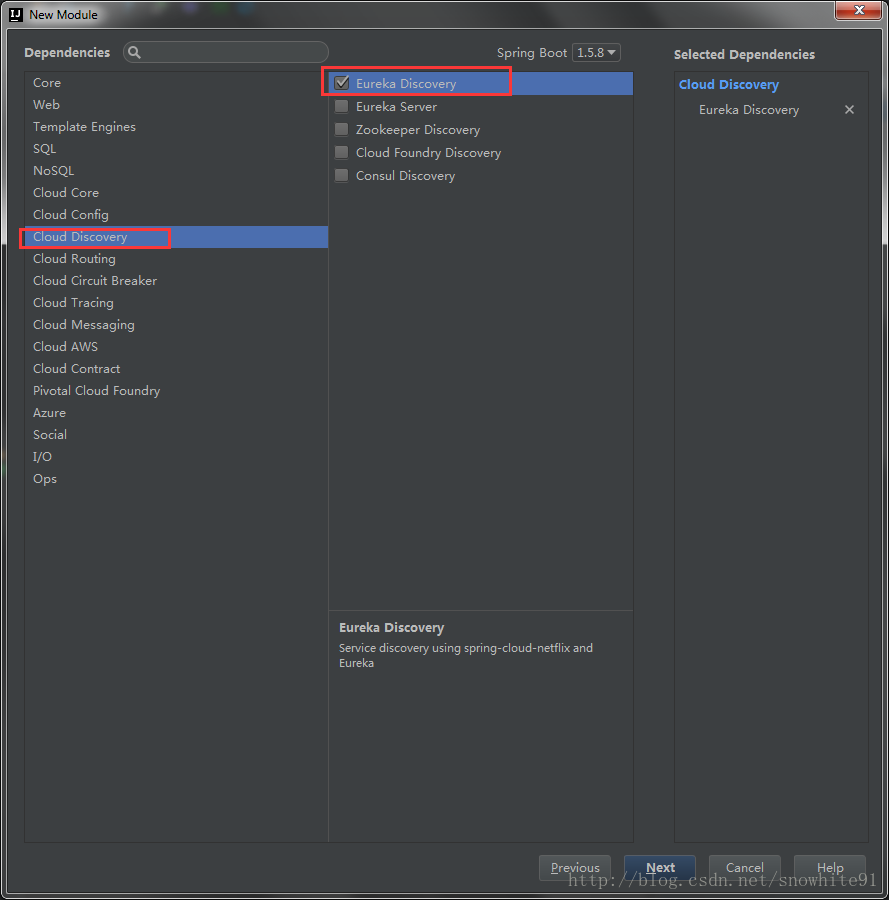889x900 pixels.
Task: Focus the dependencies search field
Action: point(226,52)
